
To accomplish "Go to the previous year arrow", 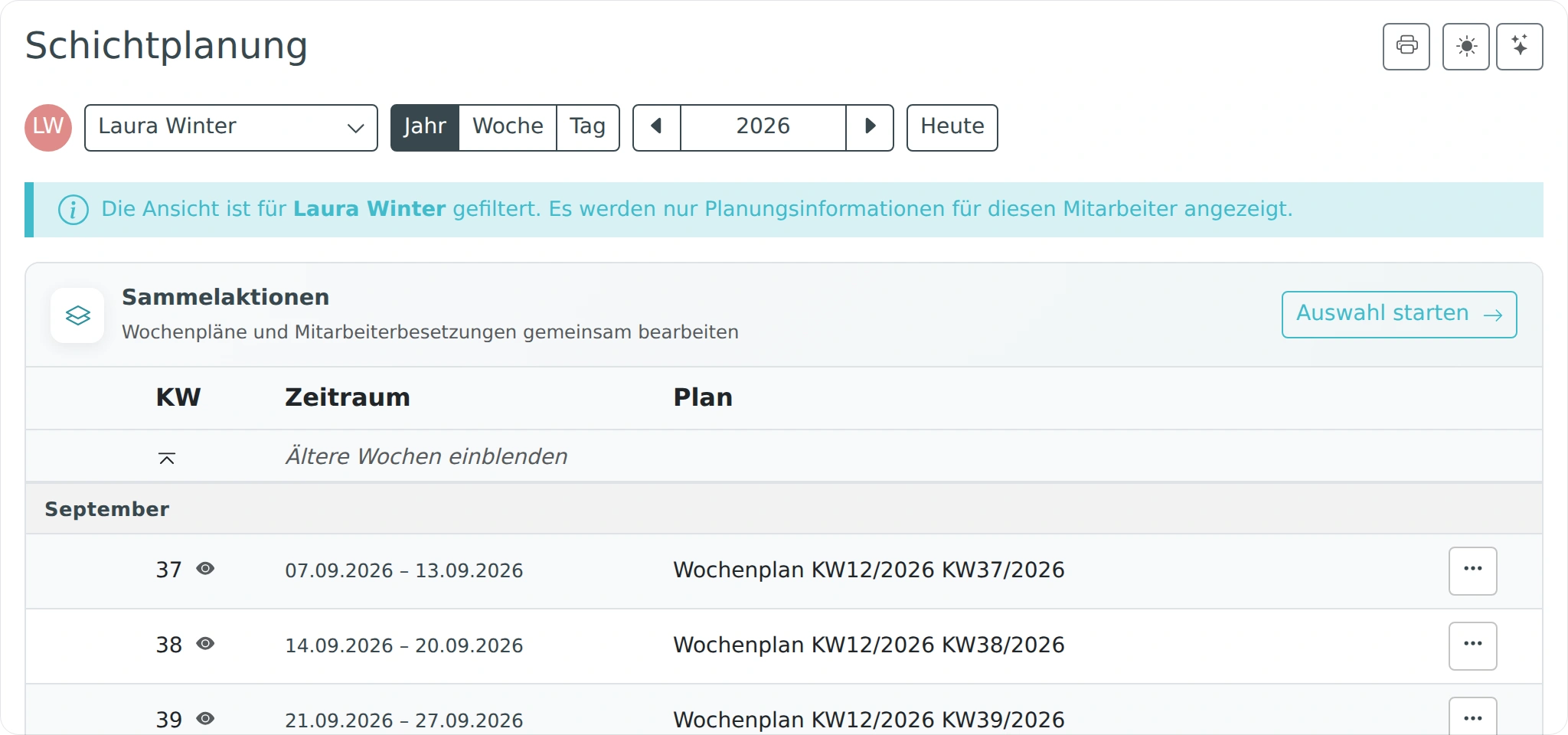I will point(656,127).
